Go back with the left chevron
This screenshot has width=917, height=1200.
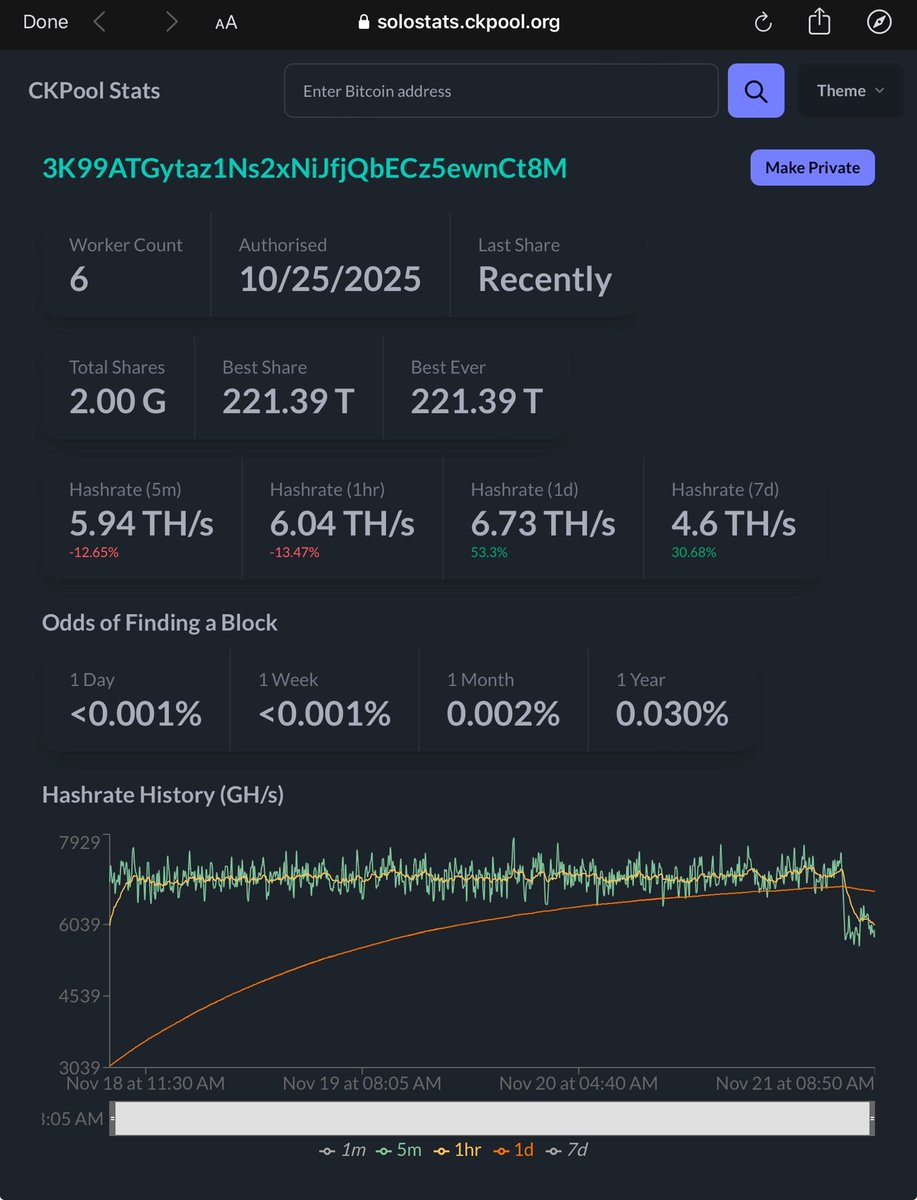[99, 22]
